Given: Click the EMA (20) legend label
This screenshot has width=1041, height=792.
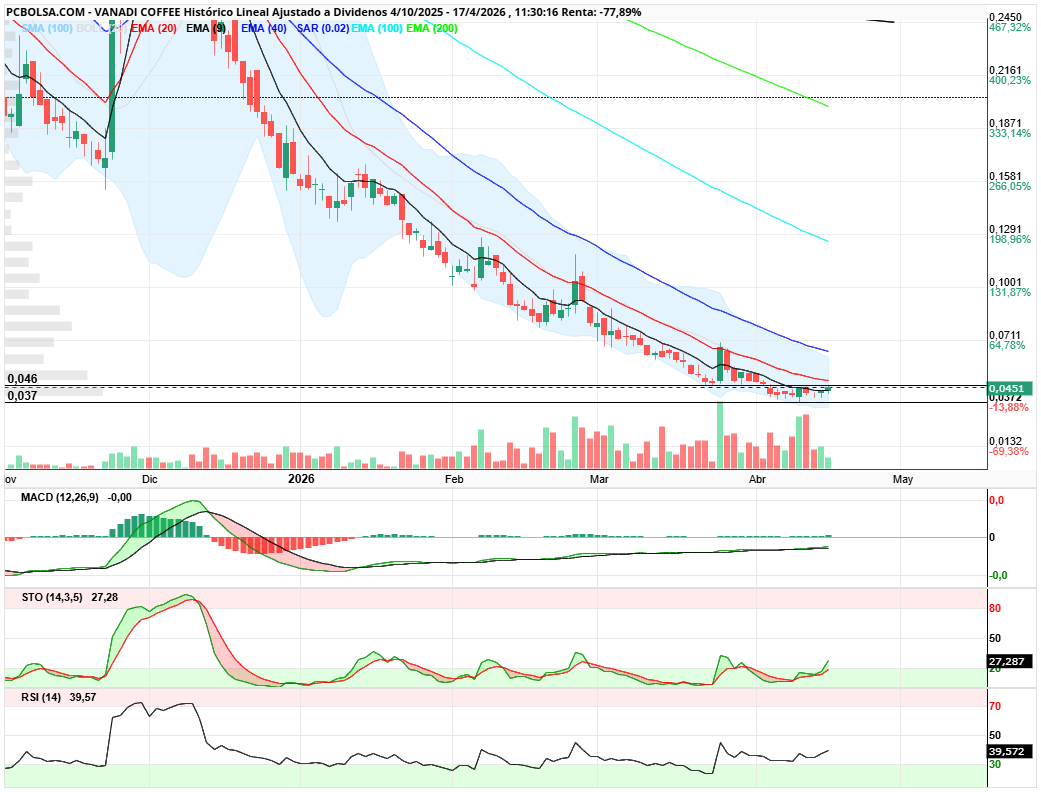Looking at the screenshot, I should 154,29.
